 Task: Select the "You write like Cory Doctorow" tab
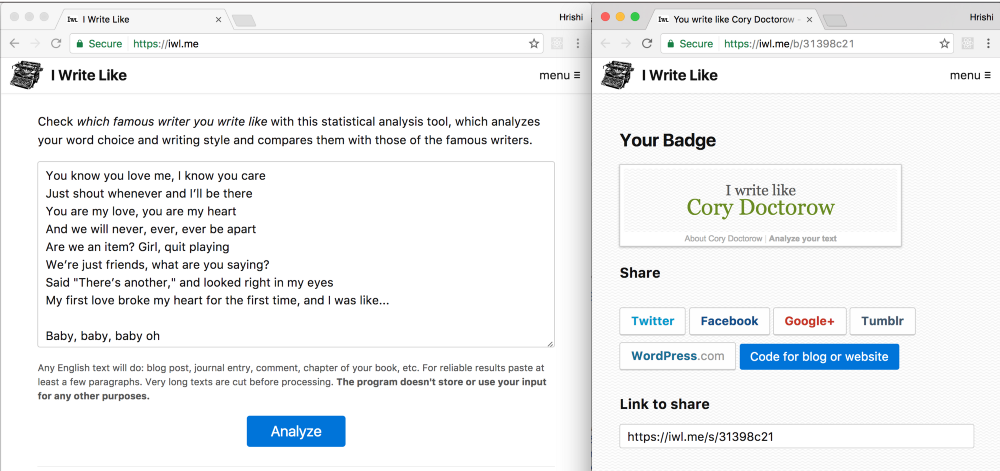point(730,19)
